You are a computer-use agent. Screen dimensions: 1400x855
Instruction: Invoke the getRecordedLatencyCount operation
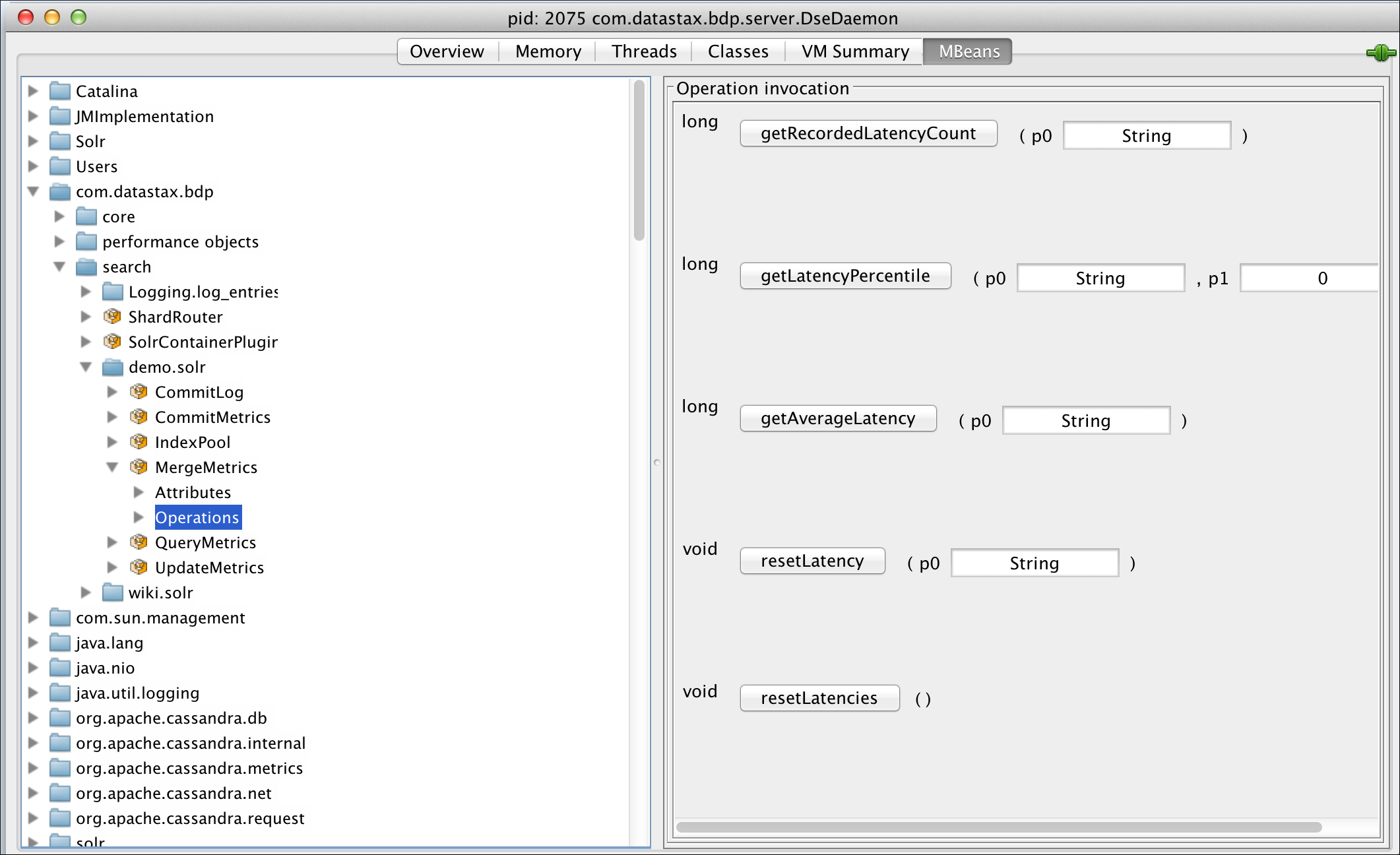(868, 133)
